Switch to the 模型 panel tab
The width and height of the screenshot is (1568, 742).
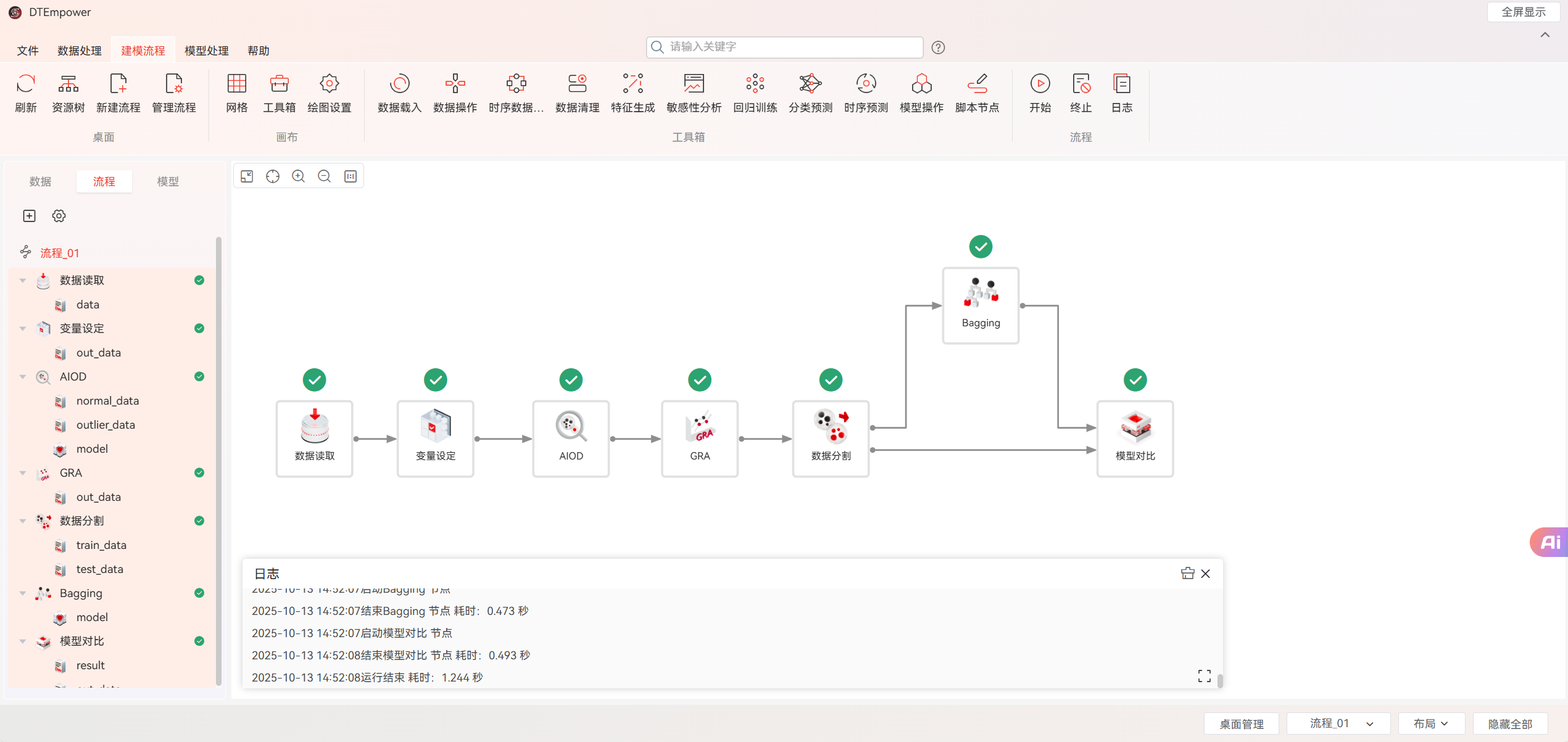point(168,181)
